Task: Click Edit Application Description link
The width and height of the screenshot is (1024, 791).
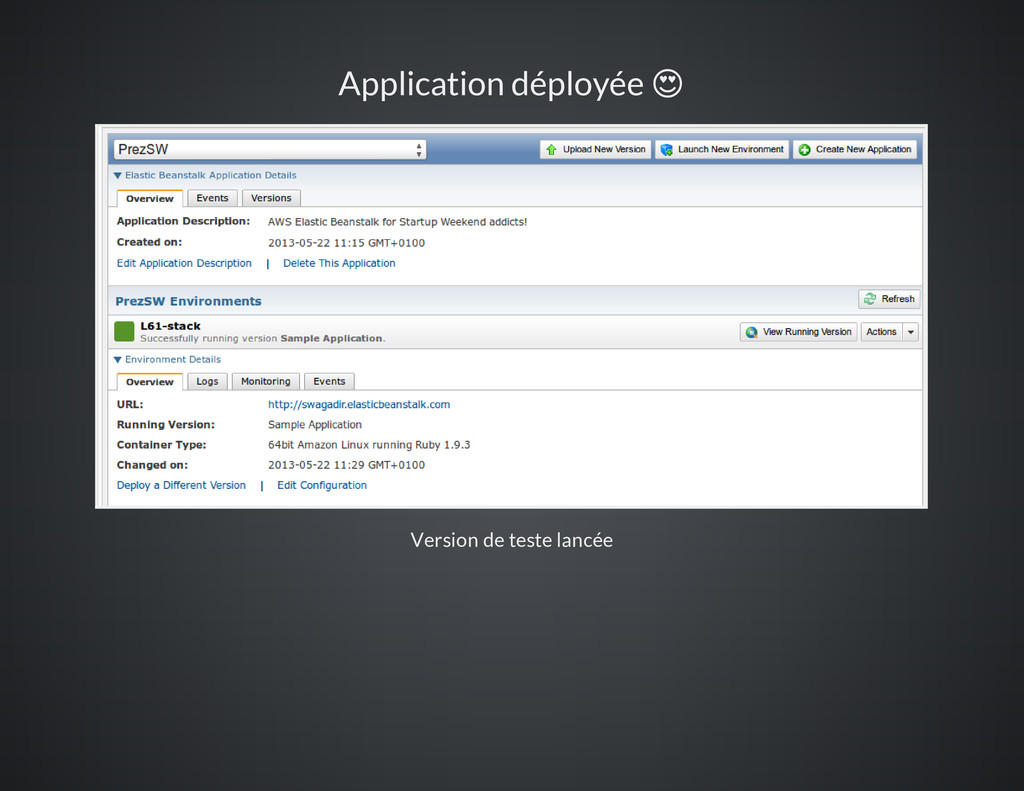Action: (x=184, y=263)
